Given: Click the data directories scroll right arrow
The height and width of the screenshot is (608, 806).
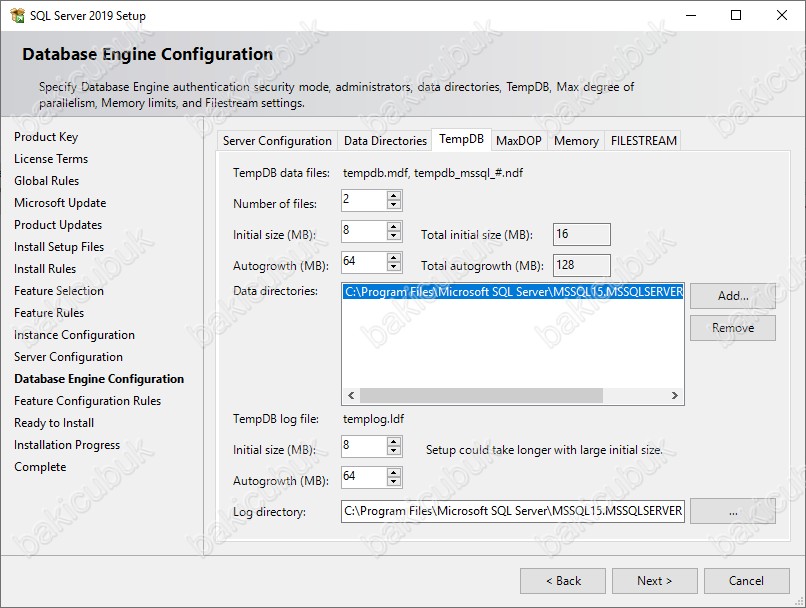Looking at the screenshot, I should [674, 396].
